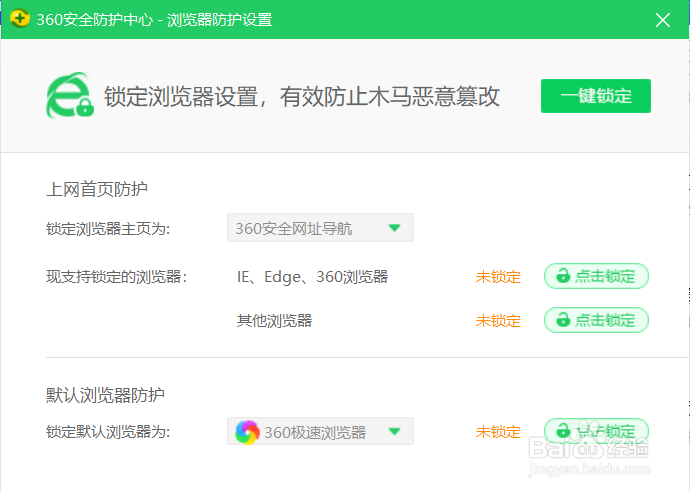Click the 一键锁定 green button
This screenshot has height=493, width=690.
point(596,96)
